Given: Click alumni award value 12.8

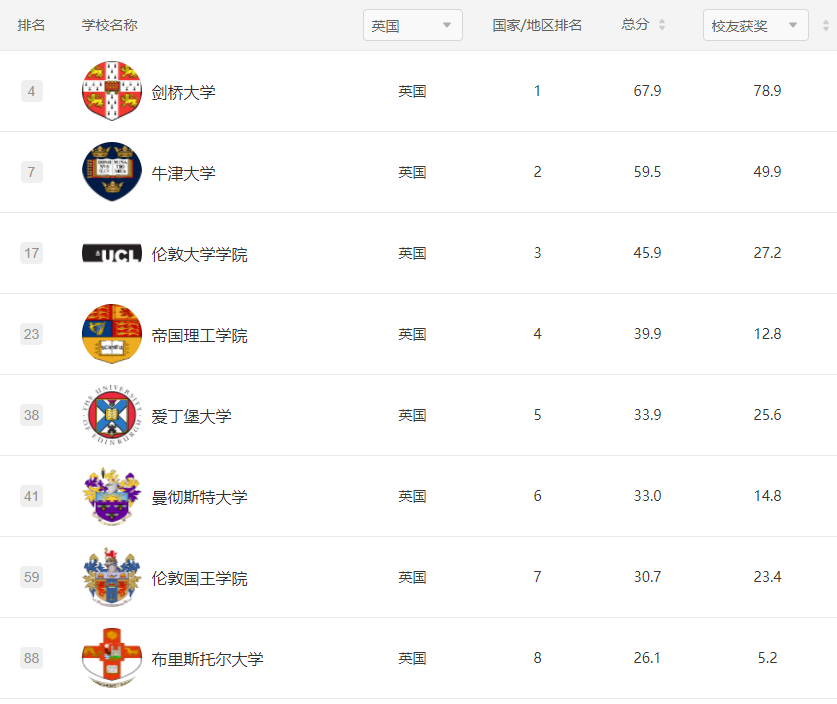Looking at the screenshot, I should coord(768,335).
